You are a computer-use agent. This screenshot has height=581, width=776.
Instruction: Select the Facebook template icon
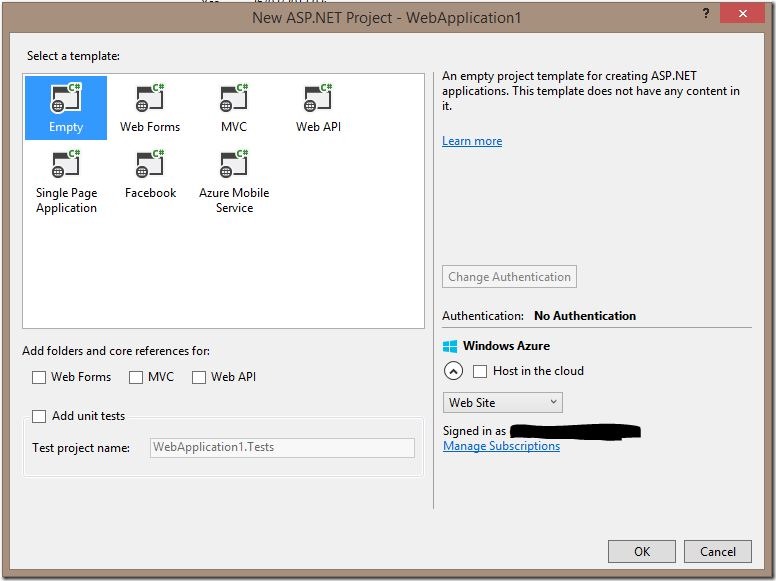point(150,163)
